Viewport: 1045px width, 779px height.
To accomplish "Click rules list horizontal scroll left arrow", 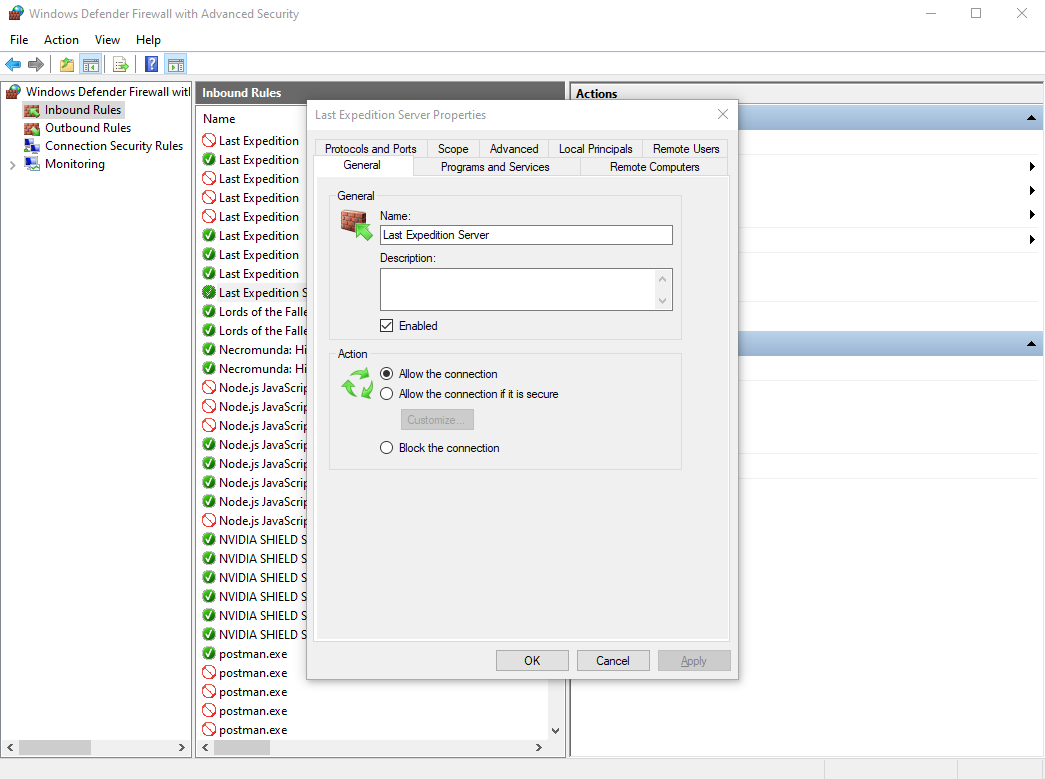I will pyautogui.click(x=205, y=748).
